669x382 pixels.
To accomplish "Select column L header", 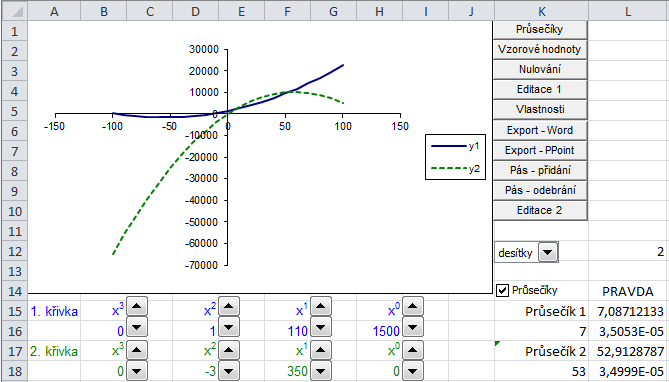I will (628, 11).
